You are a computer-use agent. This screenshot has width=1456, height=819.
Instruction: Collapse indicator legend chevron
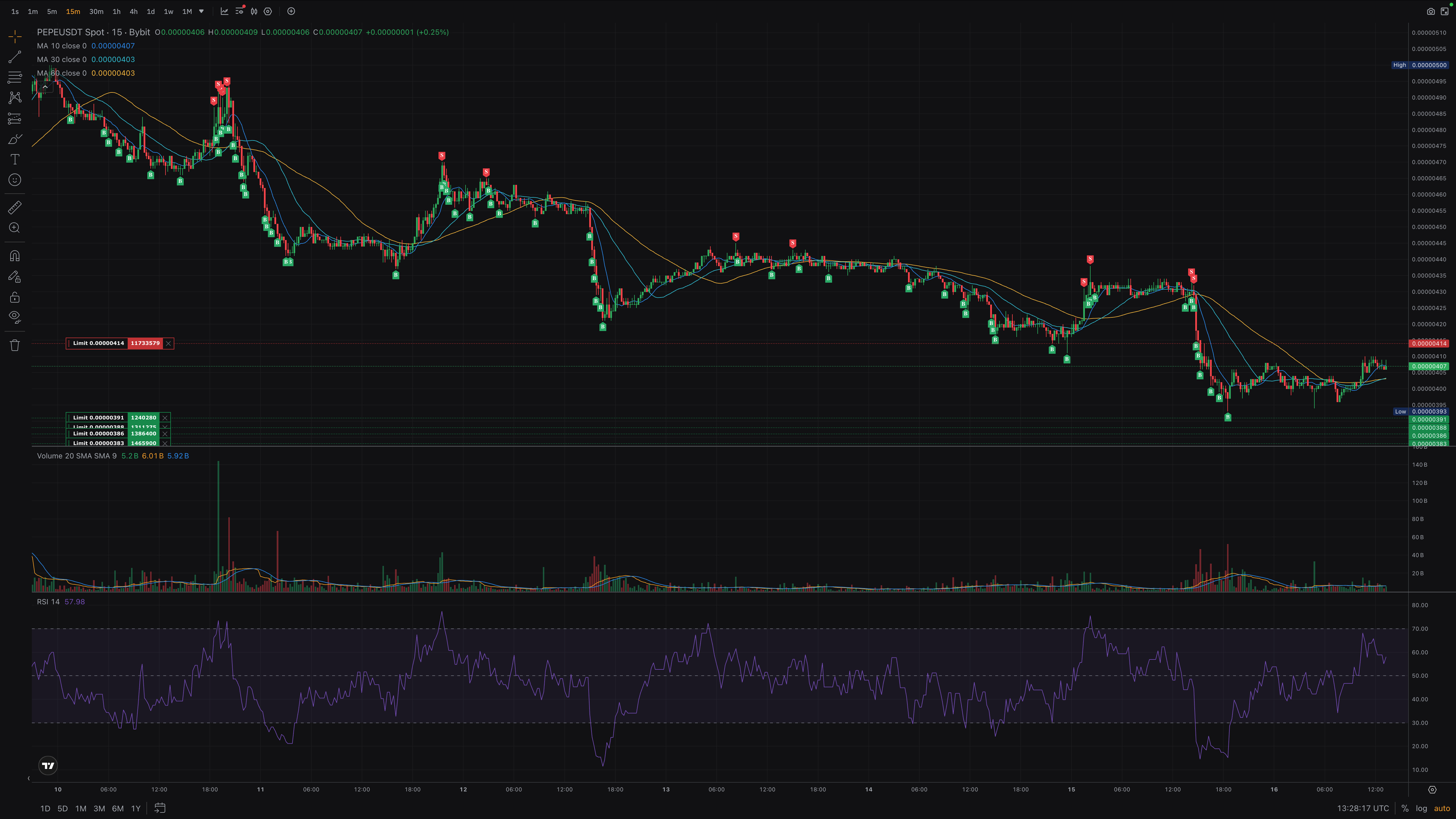[45, 87]
